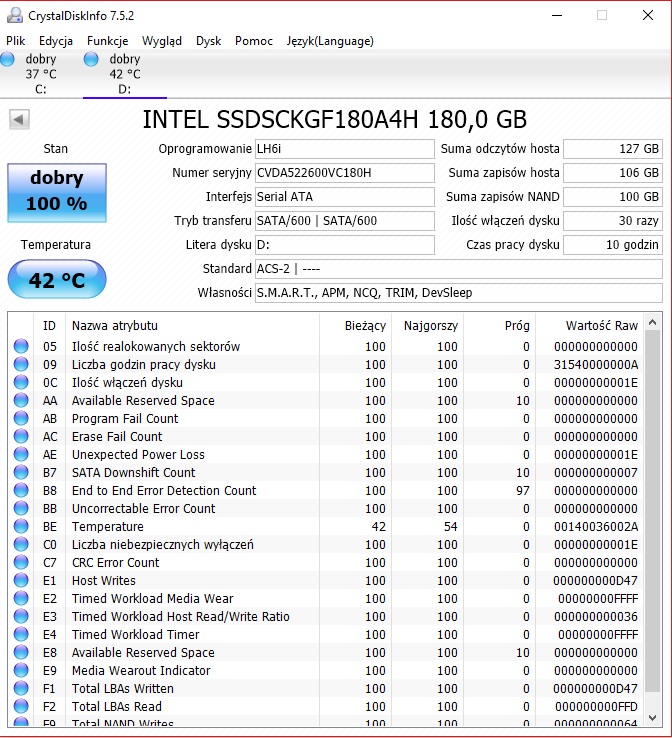672x738 pixels.
Task: Select the Ilość włączeń dysku attribute row
Action: (x=326, y=383)
